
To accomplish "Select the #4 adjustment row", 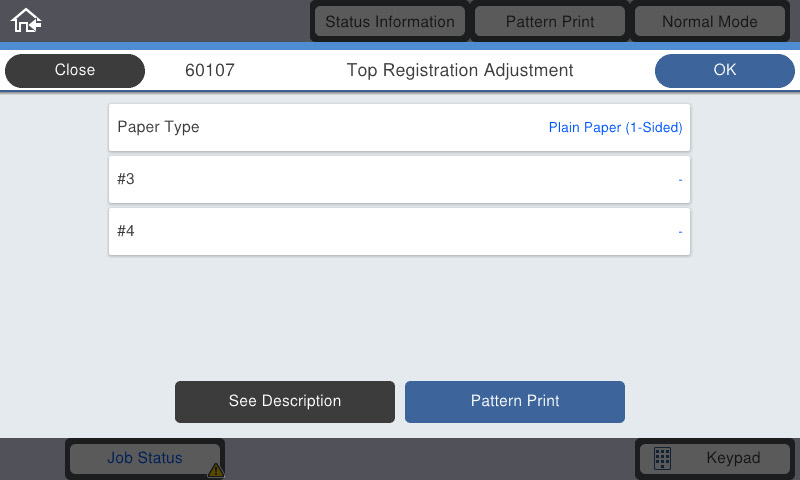I will [x=399, y=232].
